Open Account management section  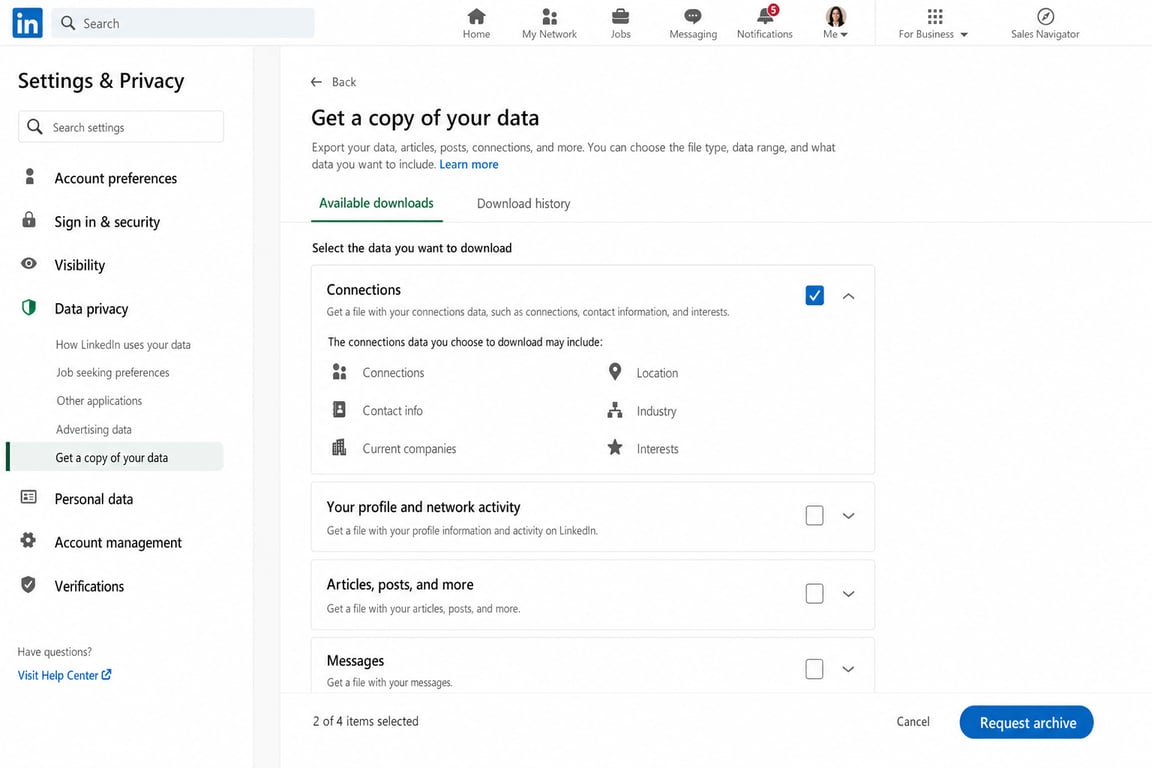(x=118, y=542)
